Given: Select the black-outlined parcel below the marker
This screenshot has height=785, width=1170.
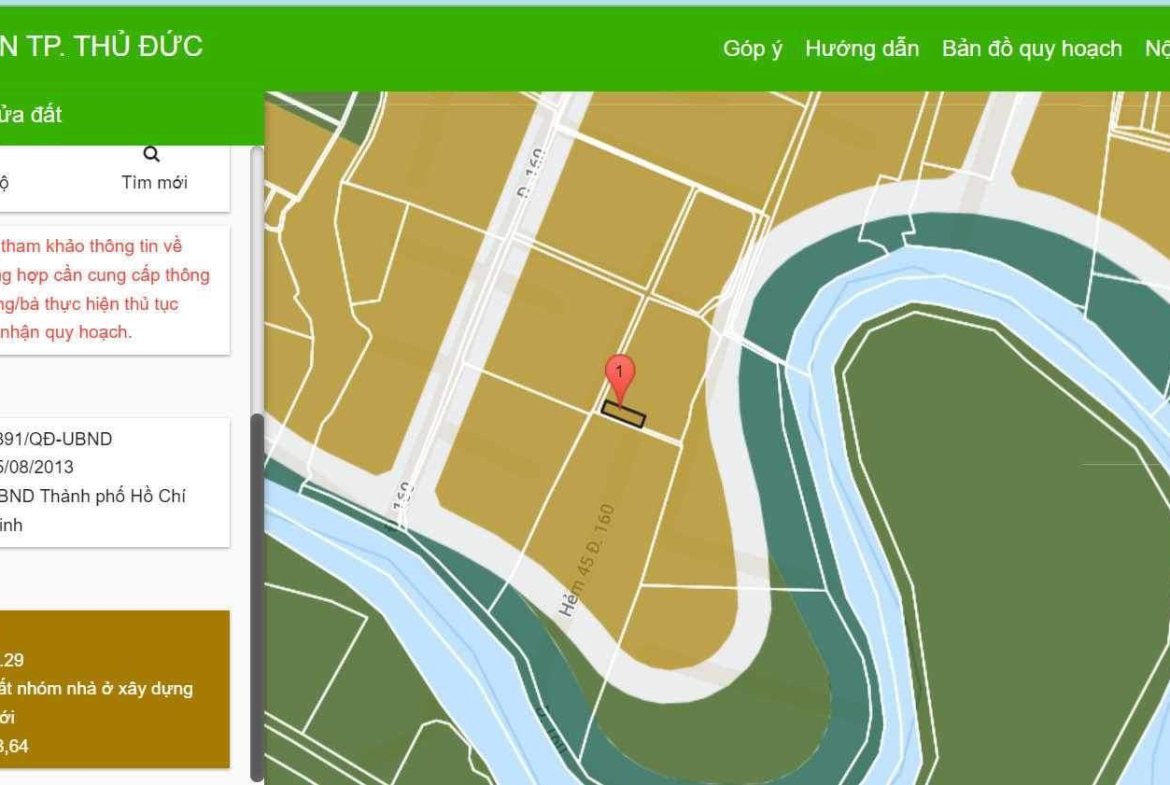Looking at the screenshot, I should (x=623, y=414).
